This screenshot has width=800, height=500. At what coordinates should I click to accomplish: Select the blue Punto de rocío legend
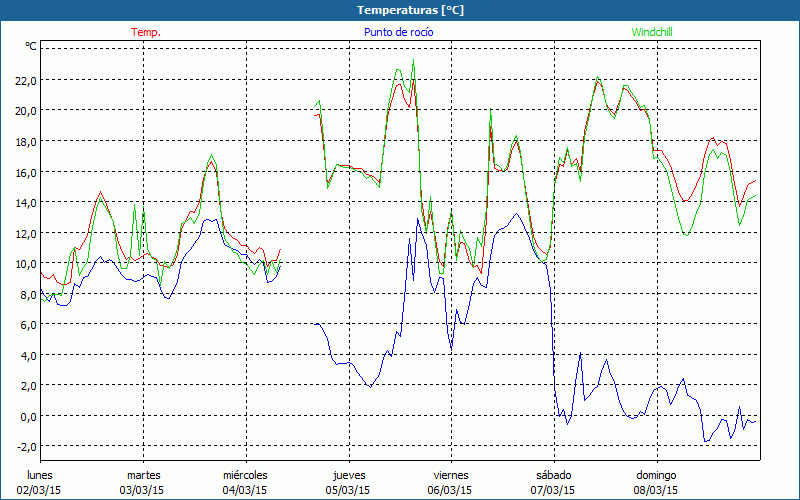click(399, 32)
